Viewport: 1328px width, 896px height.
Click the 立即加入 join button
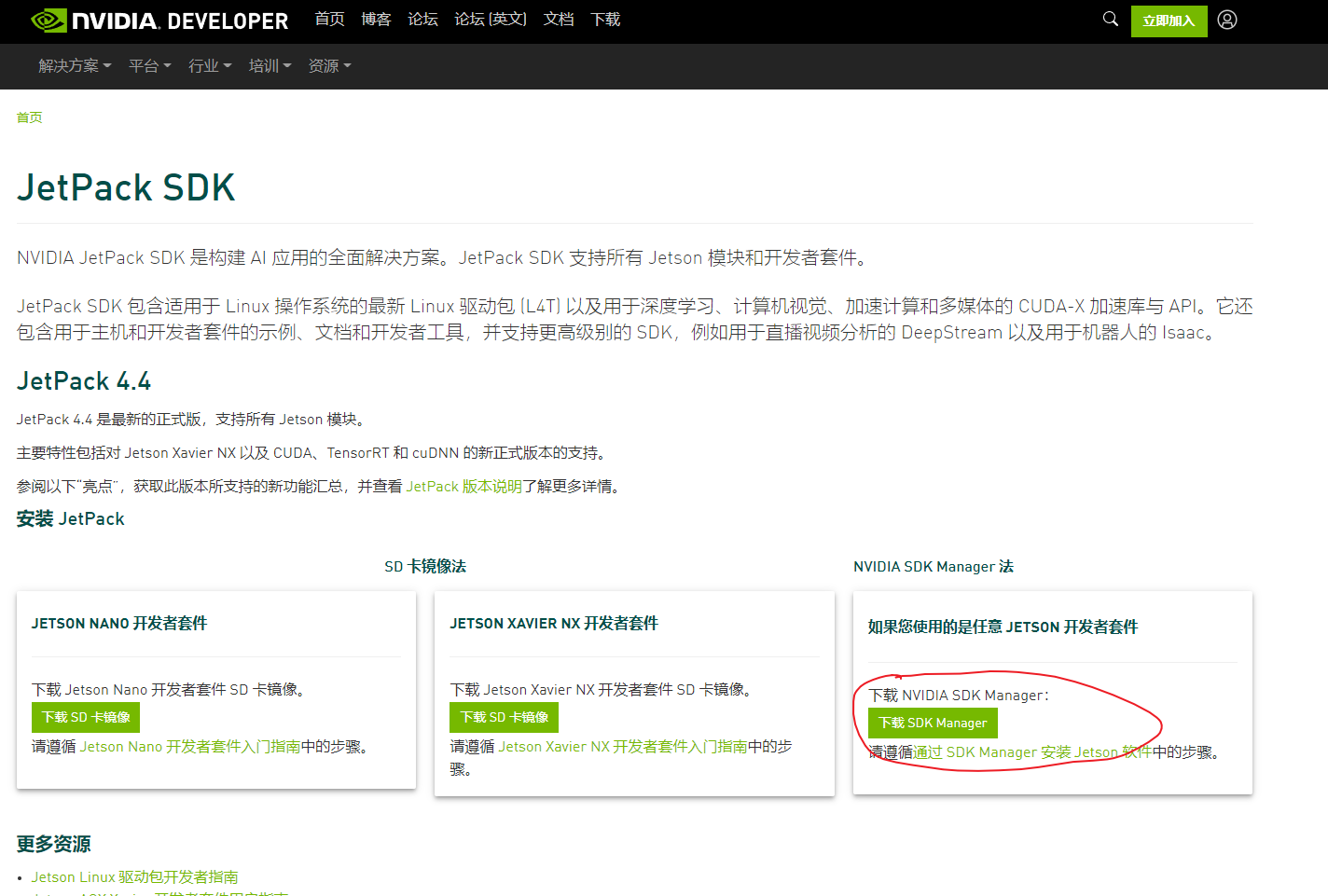1169,21
